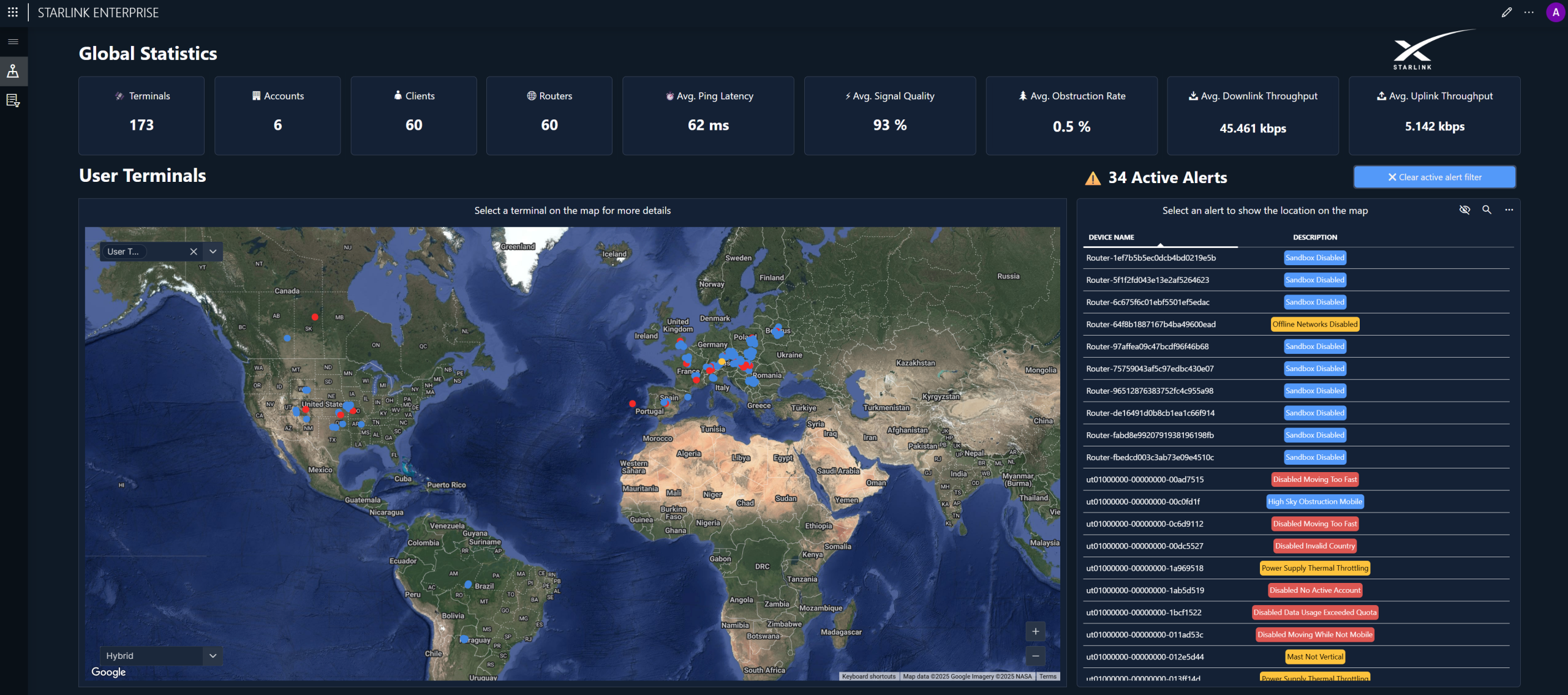Click the zoom out minus map button
Screen dimensions: 1568x695
1035,656
